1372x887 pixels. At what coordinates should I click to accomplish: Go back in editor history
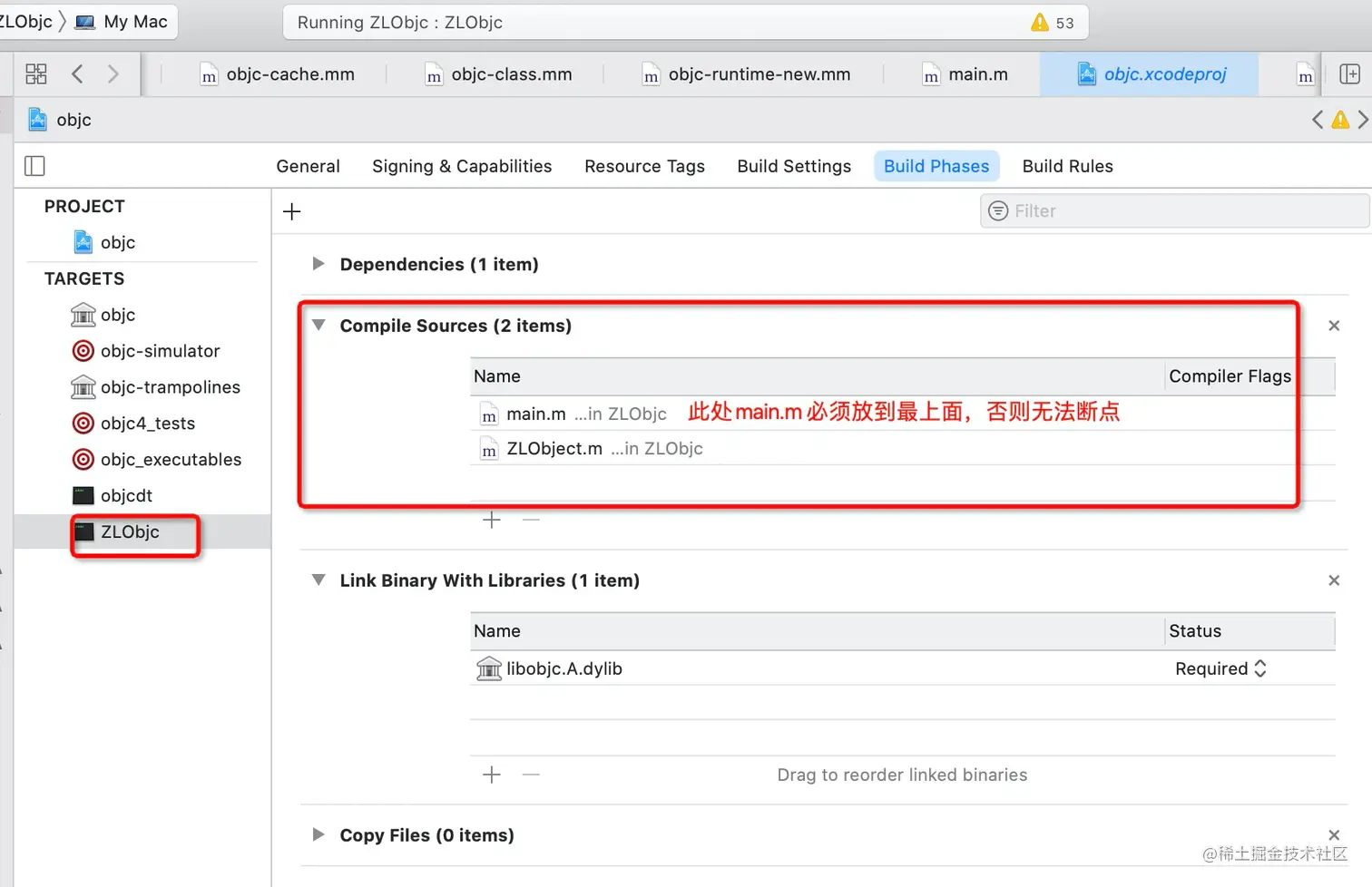coord(77,74)
